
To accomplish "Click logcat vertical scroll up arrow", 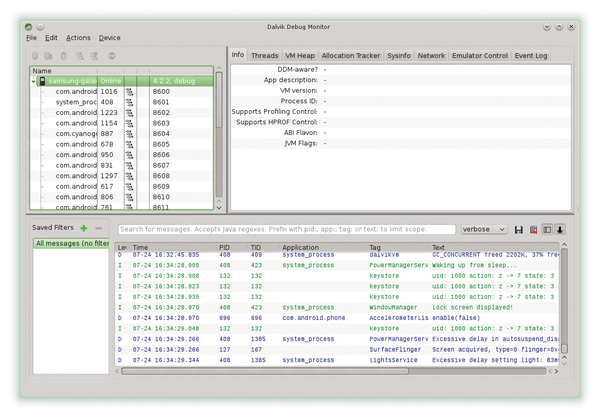I will [564, 245].
